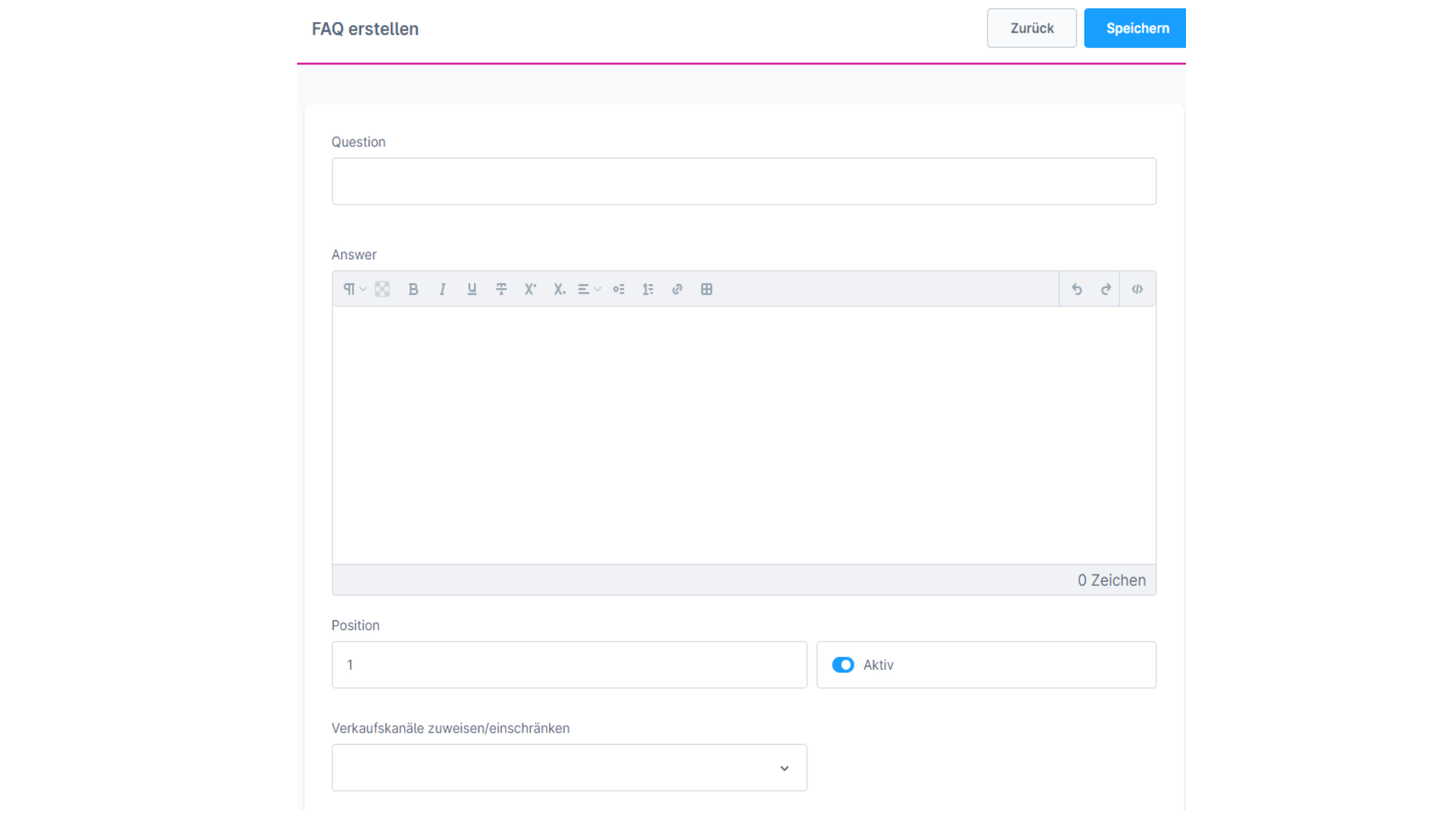Open the text alignment dropdown
The height and width of the screenshot is (819, 1456).
tap(589, 289)
